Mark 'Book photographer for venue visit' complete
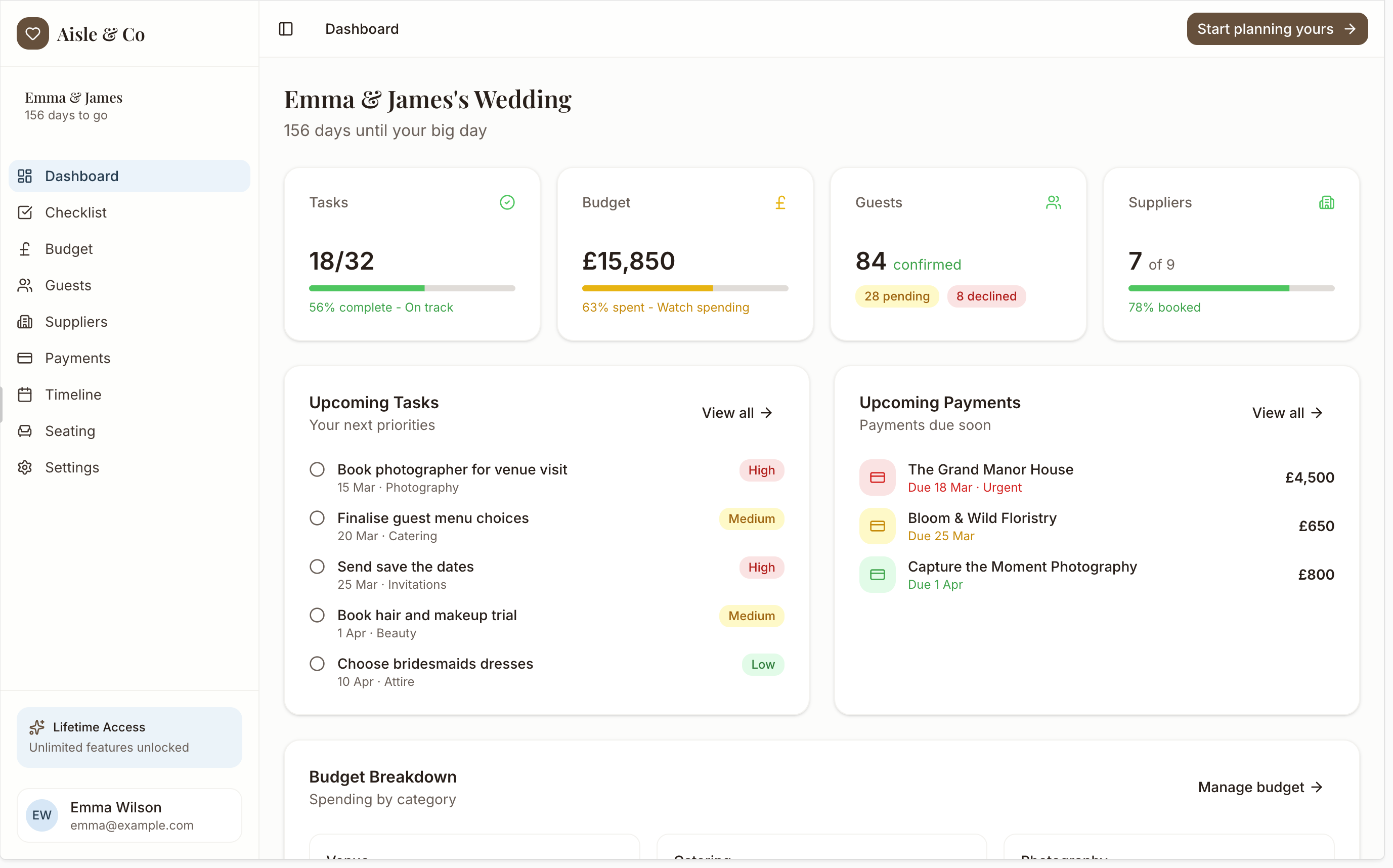This screenshot has height=868, width=1393. (317, 469)
